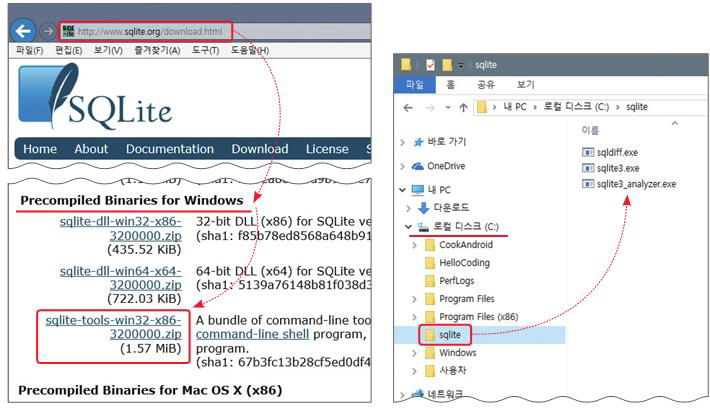Click the browser back arrow button
The image size is (710, 416).
click(23, 31)
